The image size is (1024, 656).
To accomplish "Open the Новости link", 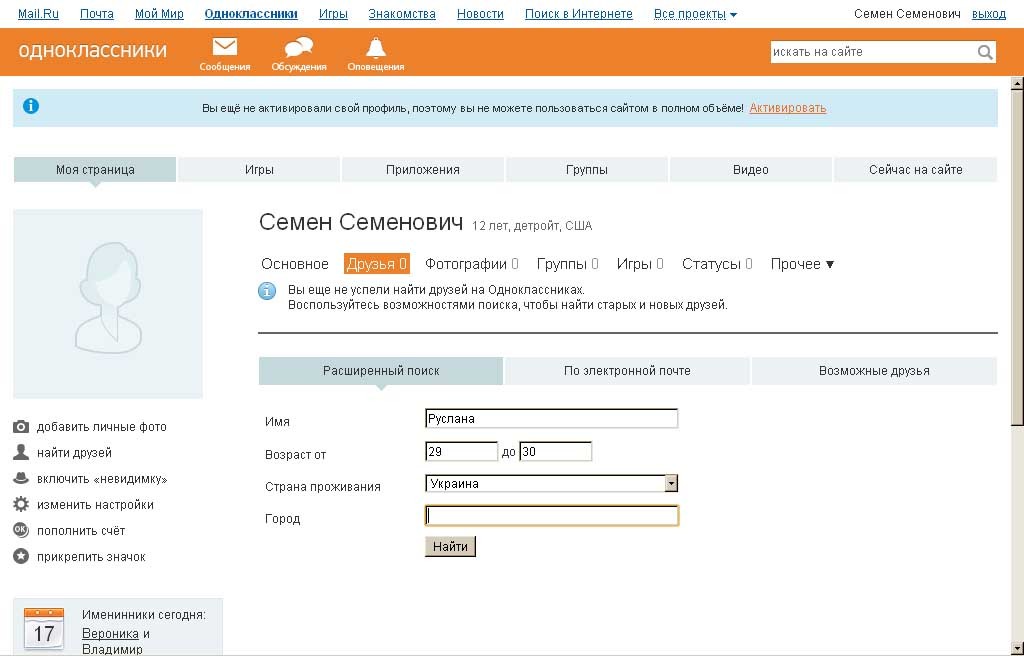I will [x=480, y=14].
